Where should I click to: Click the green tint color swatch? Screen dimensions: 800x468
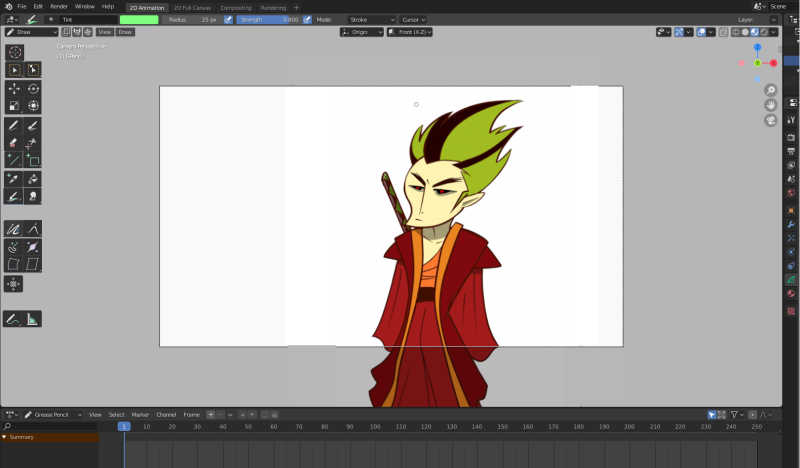[x=139, y=19]
